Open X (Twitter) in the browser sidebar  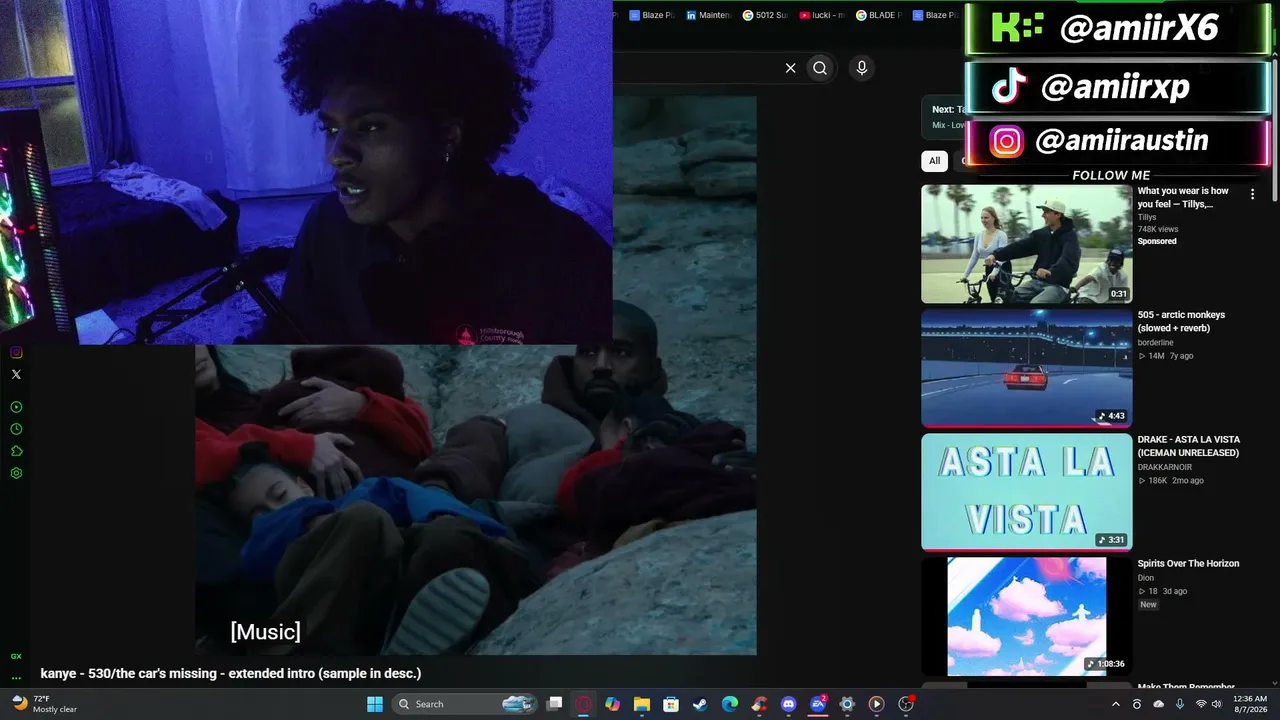[16, 374]
